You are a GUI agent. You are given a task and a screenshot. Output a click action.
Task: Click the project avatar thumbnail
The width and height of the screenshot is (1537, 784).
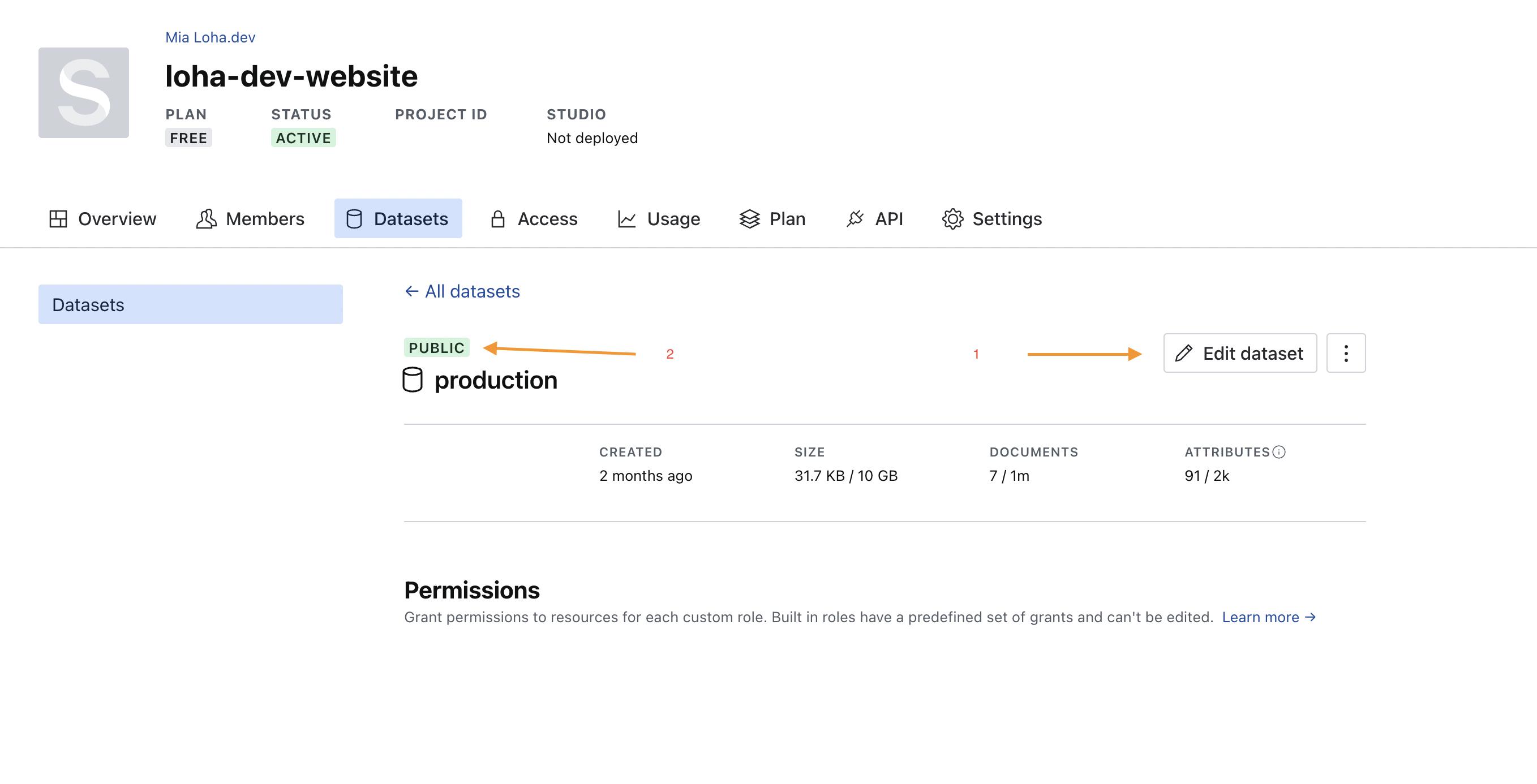click(x=84, y=92)
